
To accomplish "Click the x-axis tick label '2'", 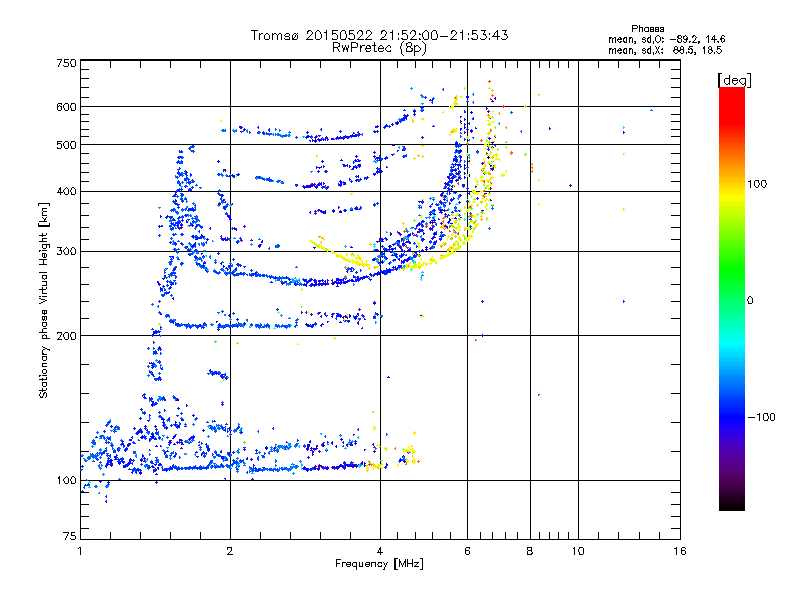I will (x=230, y=551).
